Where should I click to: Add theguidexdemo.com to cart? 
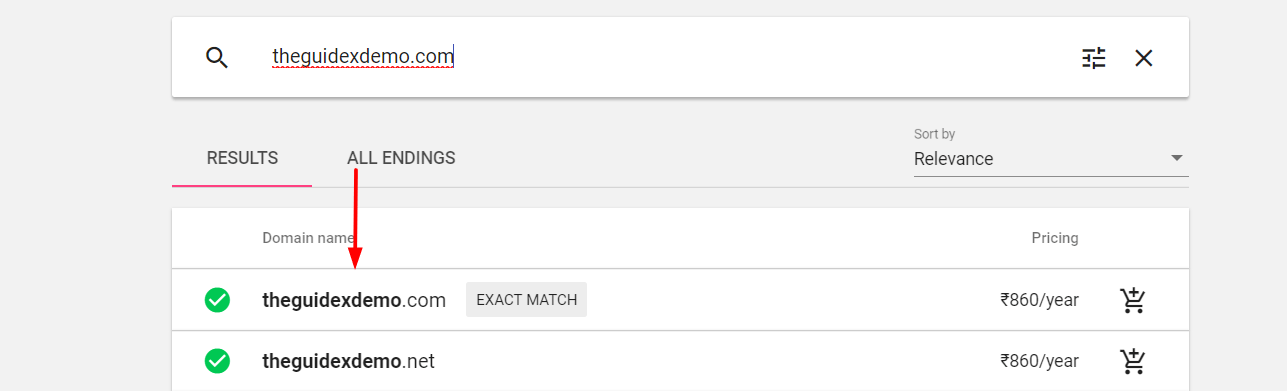coord(1133,299)
